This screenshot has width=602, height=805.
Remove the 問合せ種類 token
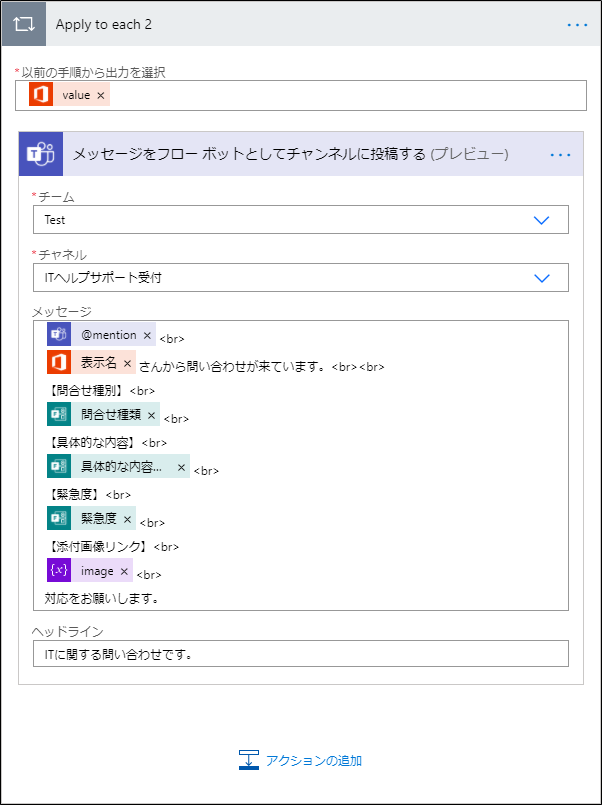click(x=151, y=415)
